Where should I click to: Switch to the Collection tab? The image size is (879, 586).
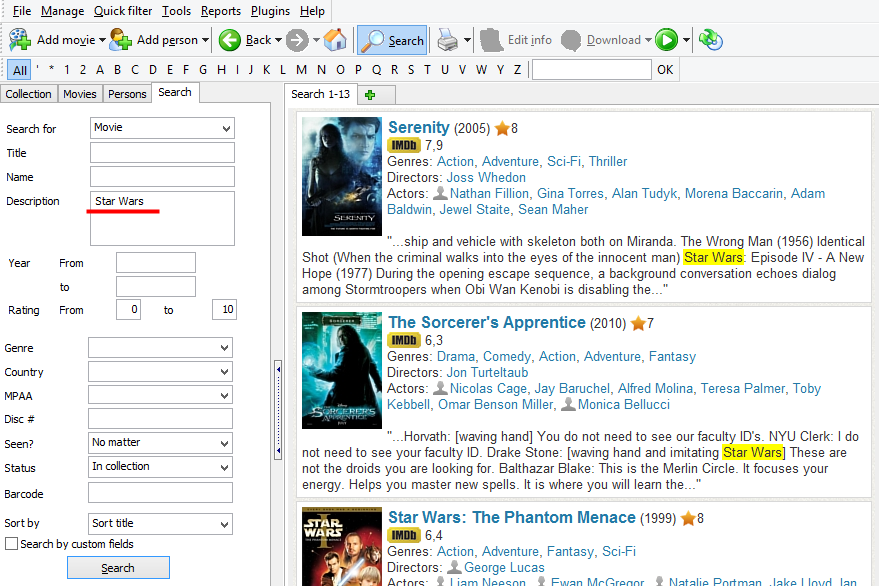(29, 94)
